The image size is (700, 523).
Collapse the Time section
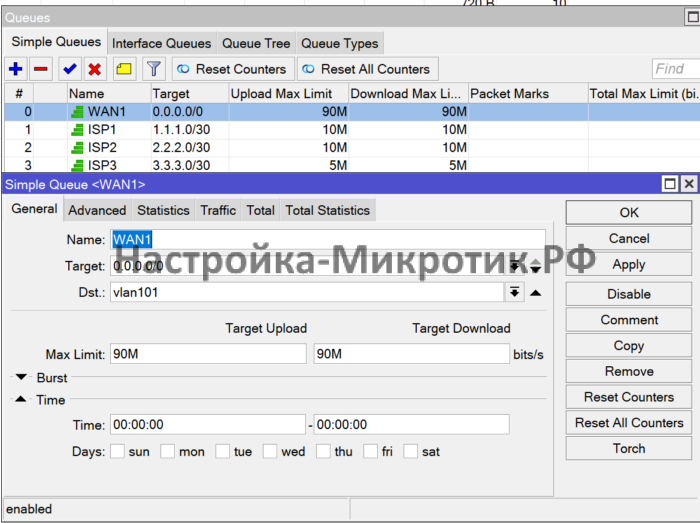(x=21, y=399)
